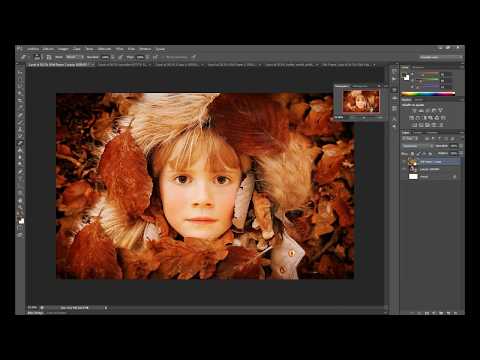Image resolution: width=480 pixels, height=360 pixels.
Task: Select the highlighted Eraser tool
Action: (20, 143)
